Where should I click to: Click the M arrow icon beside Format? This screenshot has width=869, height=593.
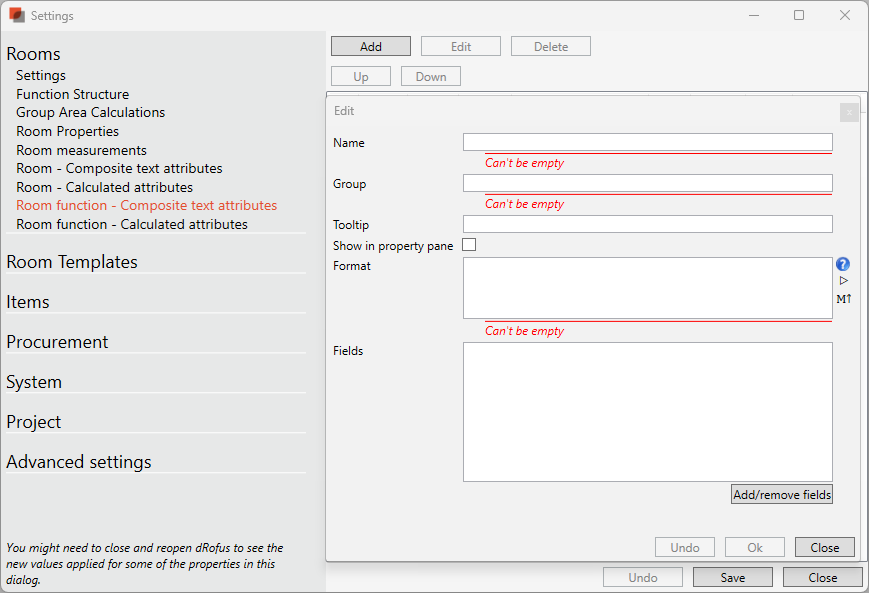tap(843, 298)
